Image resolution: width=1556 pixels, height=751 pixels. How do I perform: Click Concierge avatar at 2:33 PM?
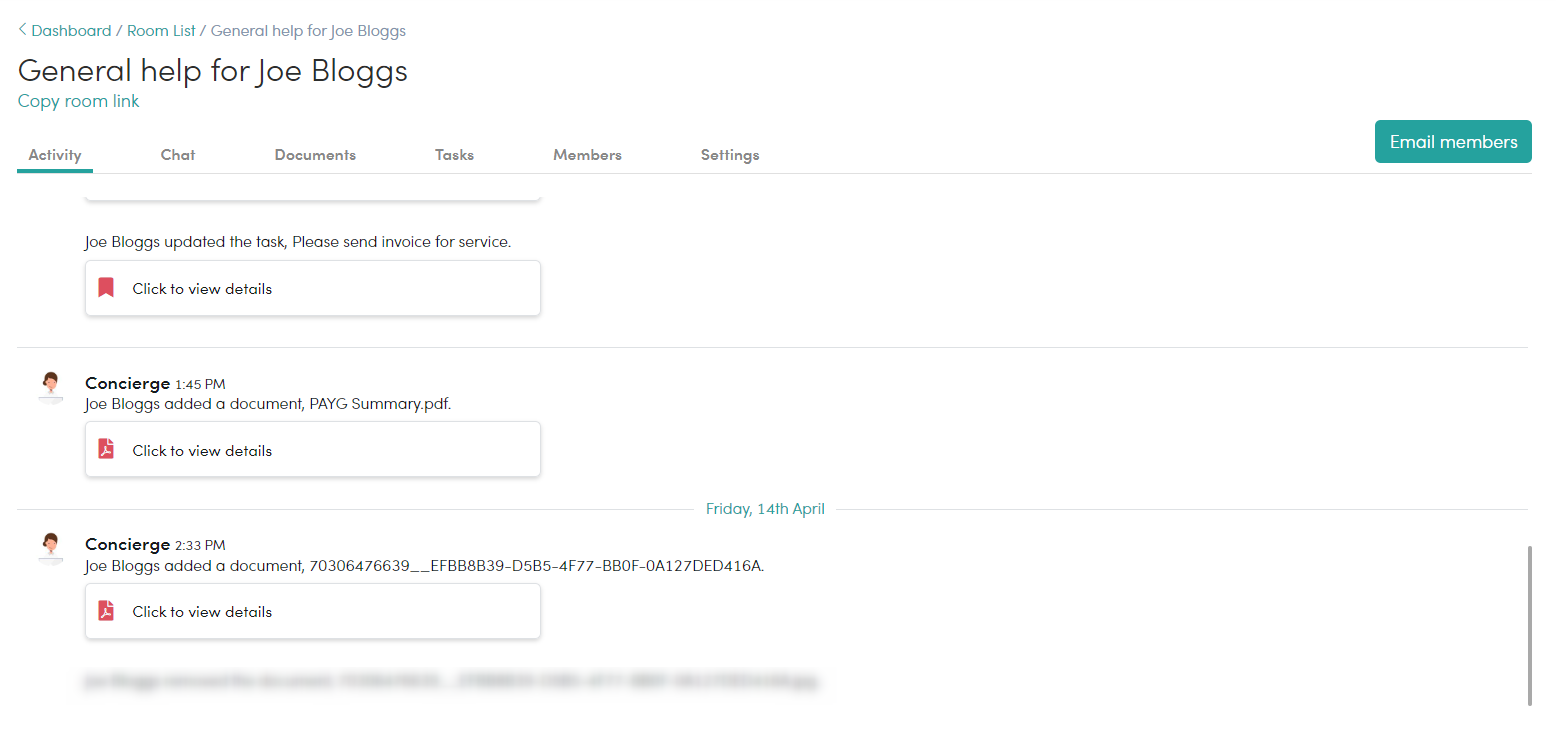pyautogui.click(x=50, y=547)
